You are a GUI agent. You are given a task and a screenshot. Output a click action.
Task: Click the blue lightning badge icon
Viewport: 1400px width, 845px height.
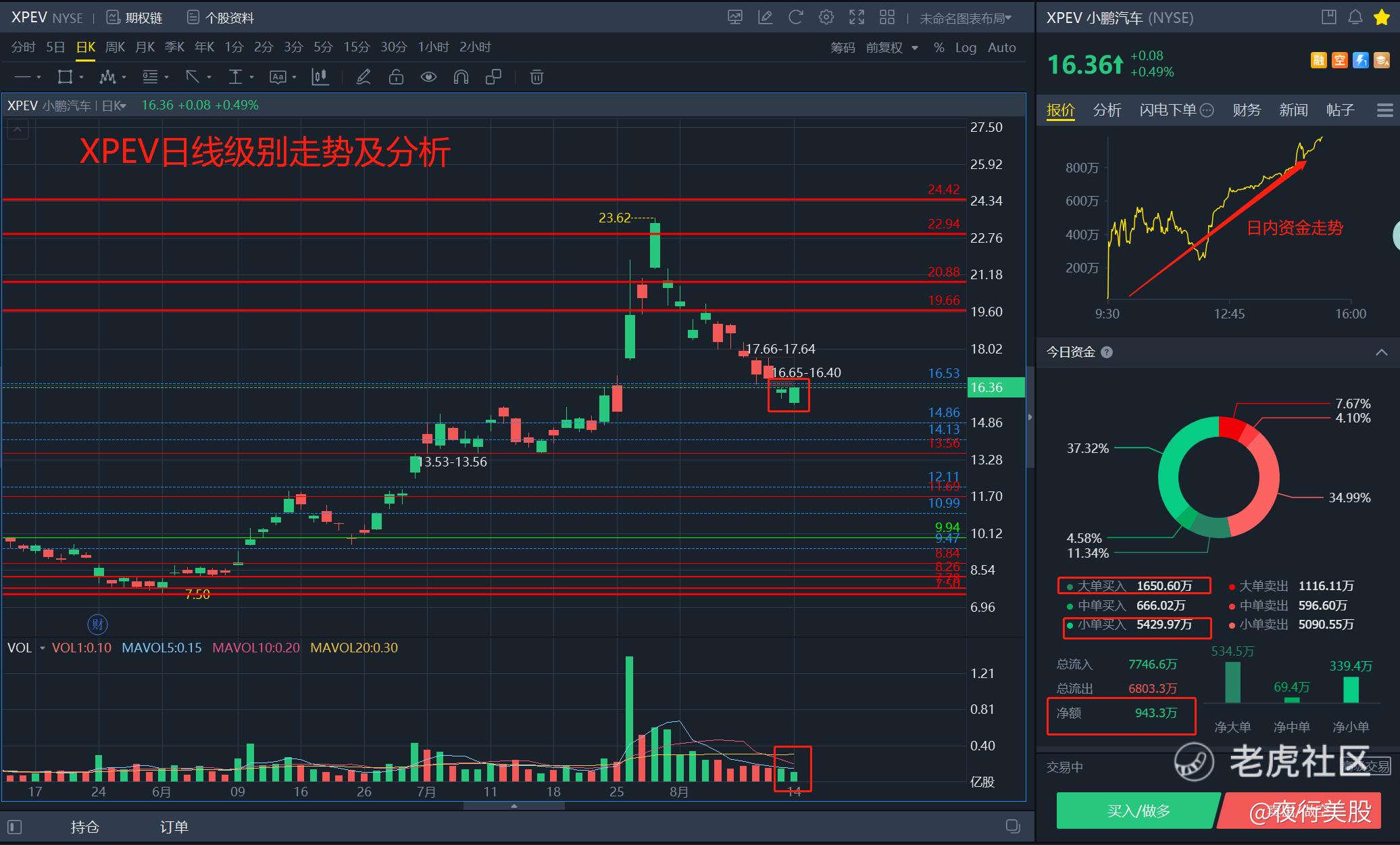1361,60
